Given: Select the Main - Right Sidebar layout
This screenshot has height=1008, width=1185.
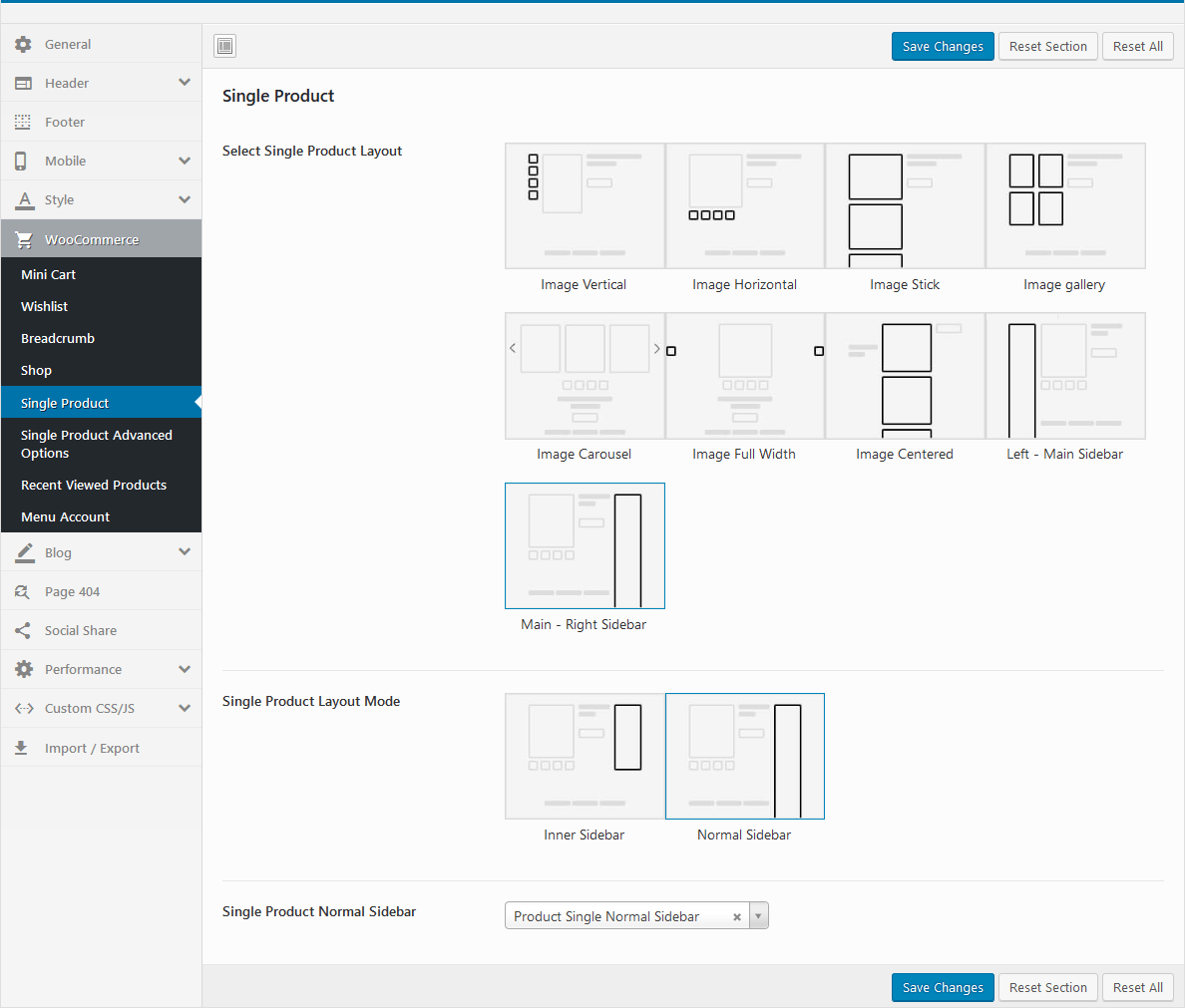Looking at the screenshot, I should point(585,545).
